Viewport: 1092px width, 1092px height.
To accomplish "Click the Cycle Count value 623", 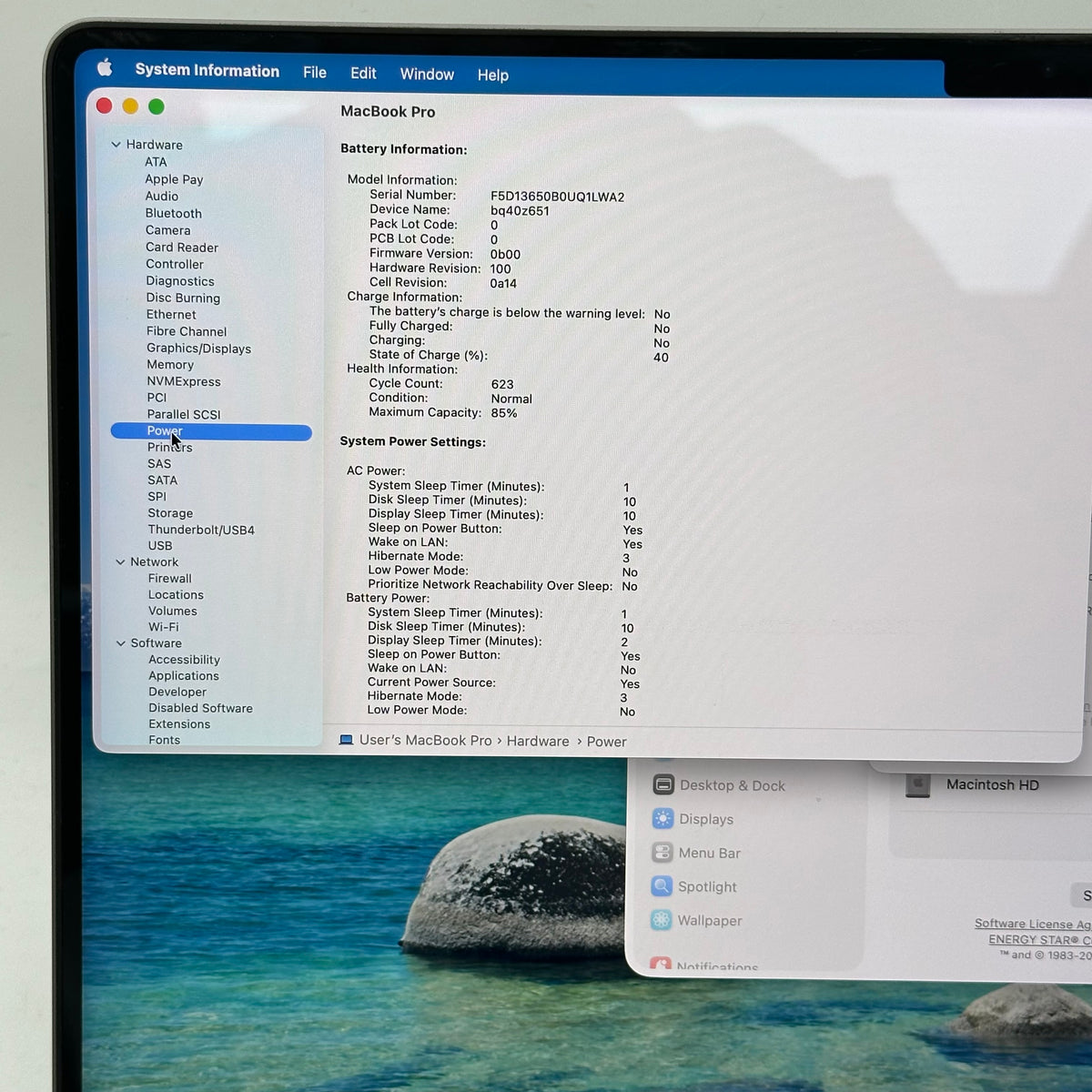I will [502, 384].
